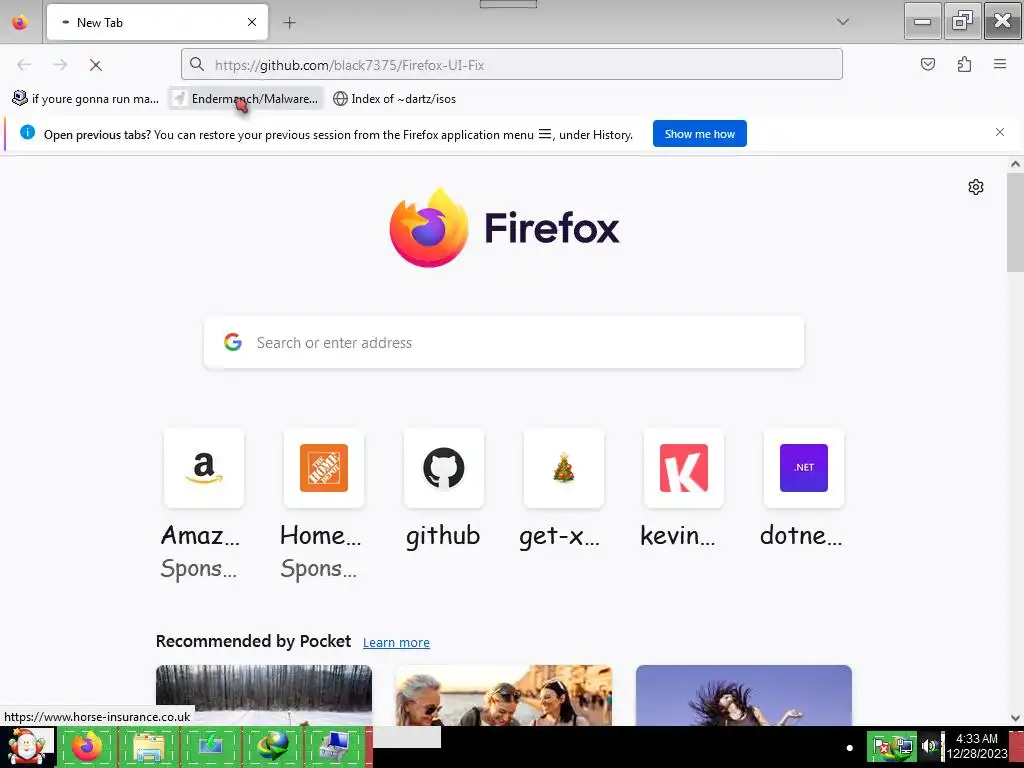Open the Internet Download Manager globe icon
The image size is (1024, 768).
point(272,746)
